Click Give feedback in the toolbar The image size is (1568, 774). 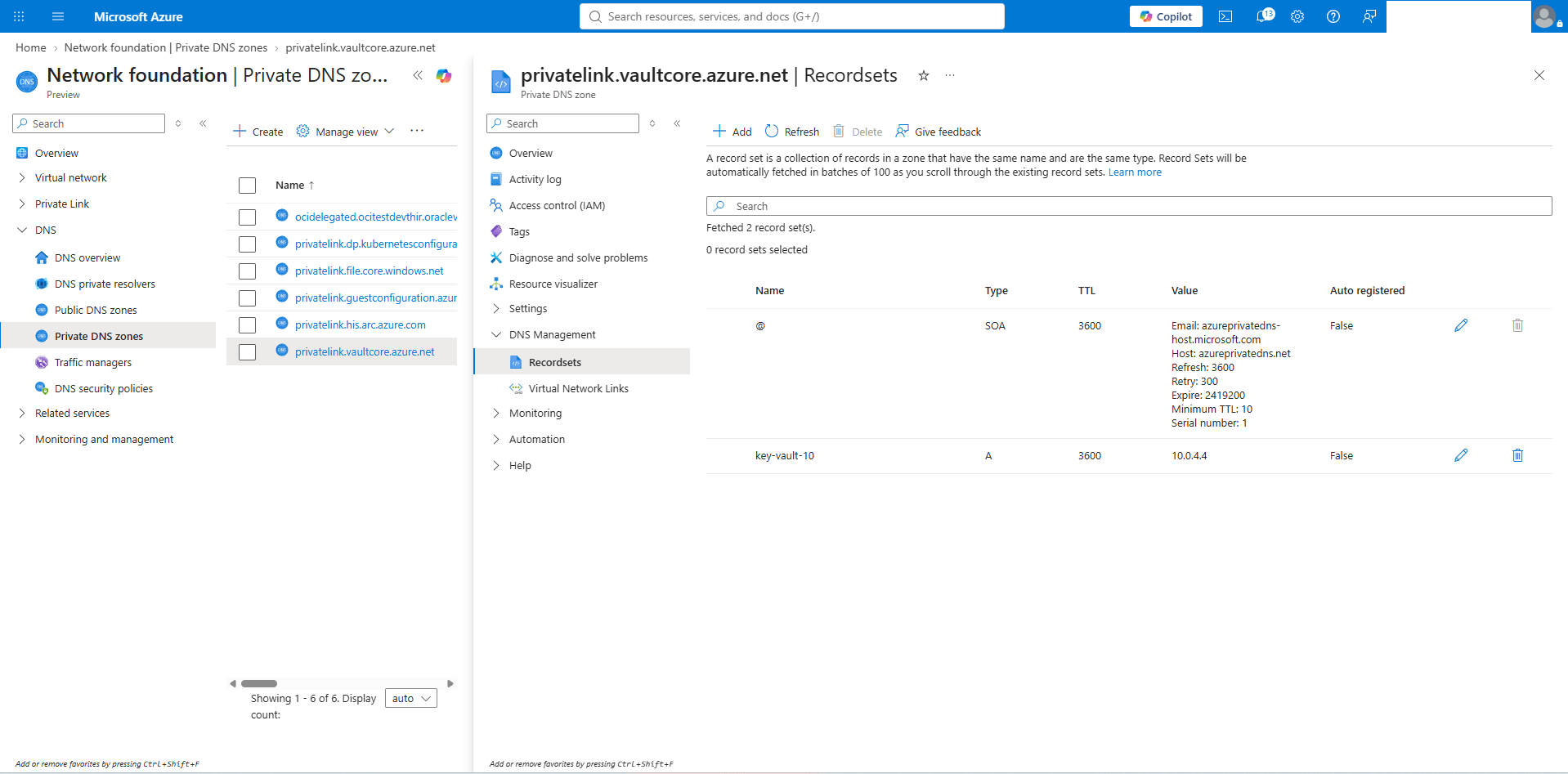(938, 132)
